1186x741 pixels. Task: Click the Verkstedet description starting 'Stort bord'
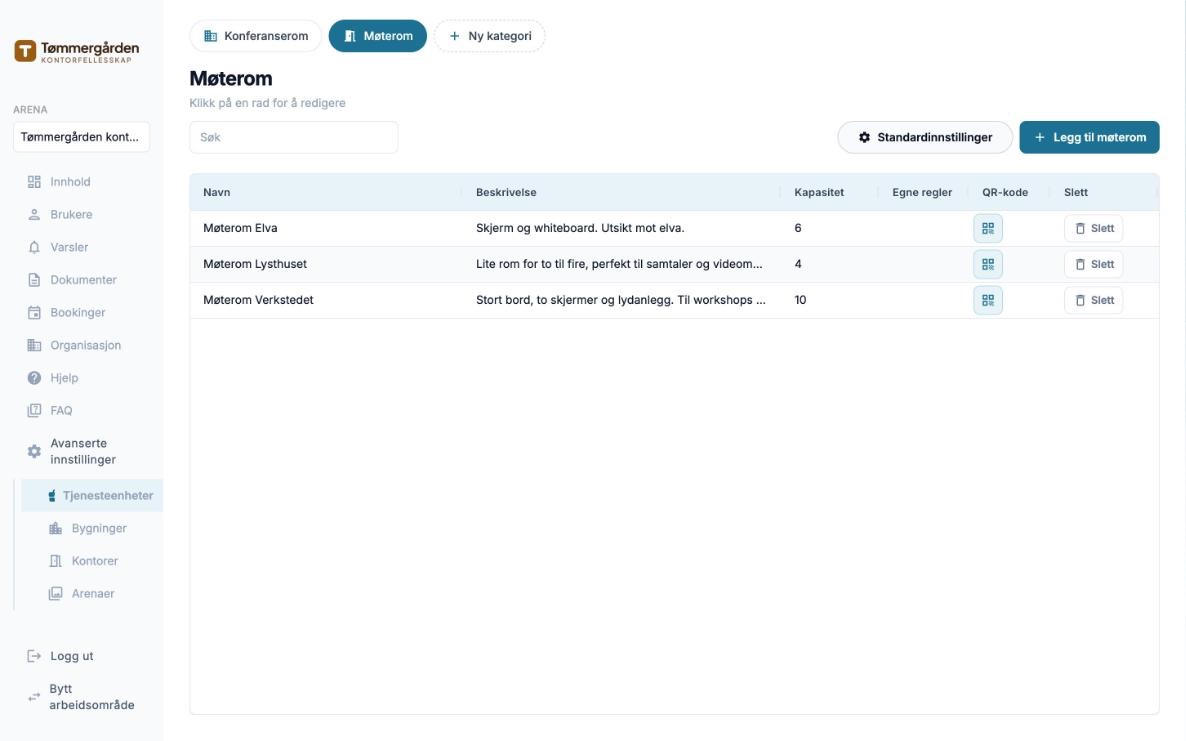[x=620, y=300]
